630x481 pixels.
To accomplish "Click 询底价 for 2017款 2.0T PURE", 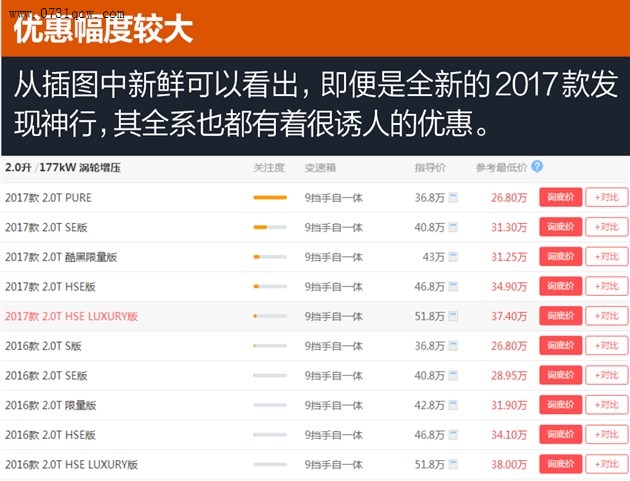I will click(560, 197).
